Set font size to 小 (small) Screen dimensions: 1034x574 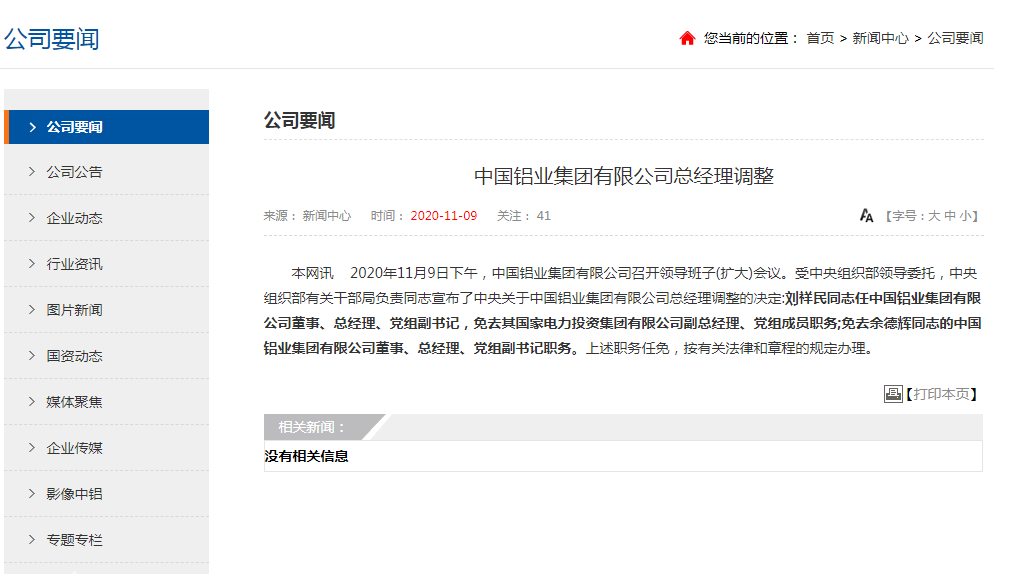[x=965, y=216]
